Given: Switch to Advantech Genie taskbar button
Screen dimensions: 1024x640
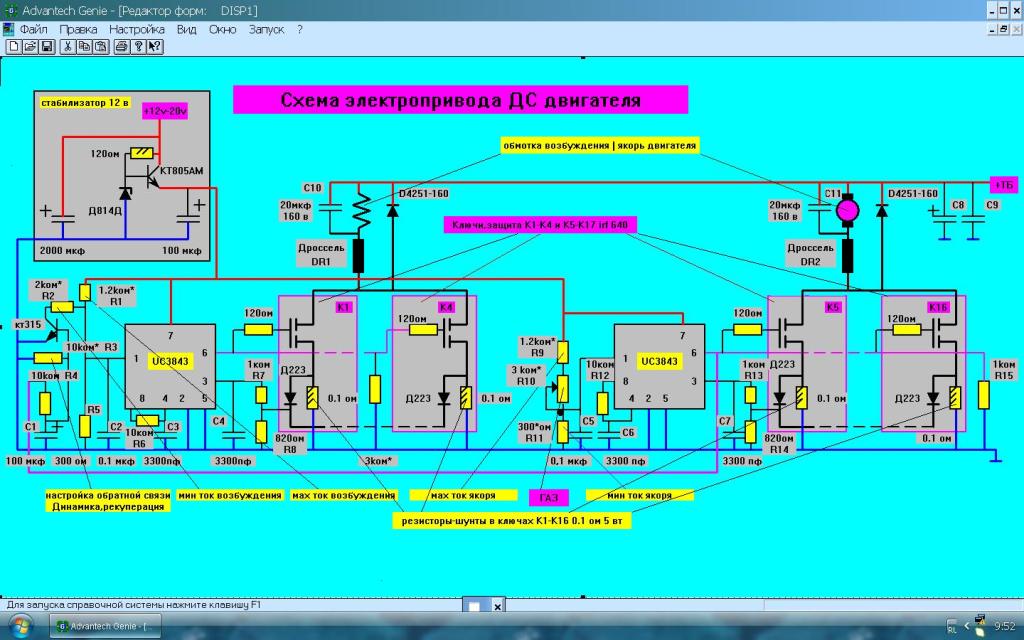Looking at the screenshot, I should coord(105,627).
